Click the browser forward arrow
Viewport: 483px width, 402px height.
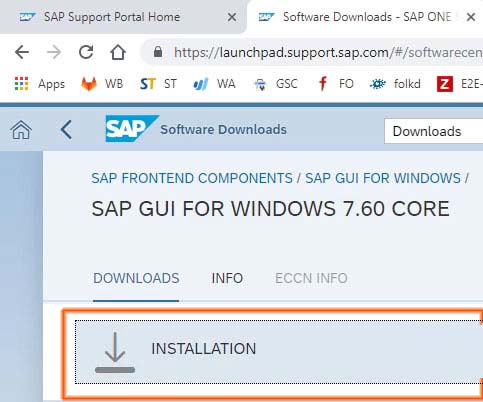pyautogui.click(x=54, y=52)
